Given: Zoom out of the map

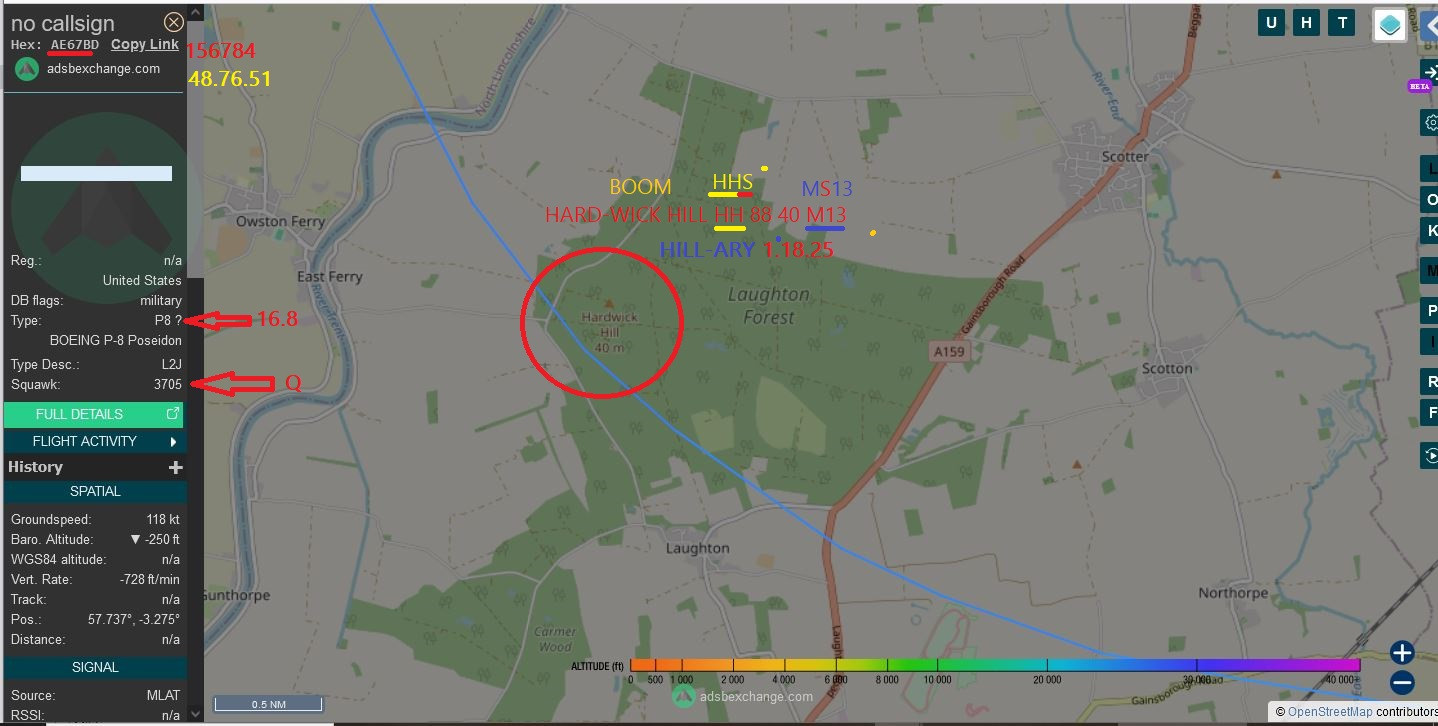Looking at the screenshot, I should [x=1402, y=684].
